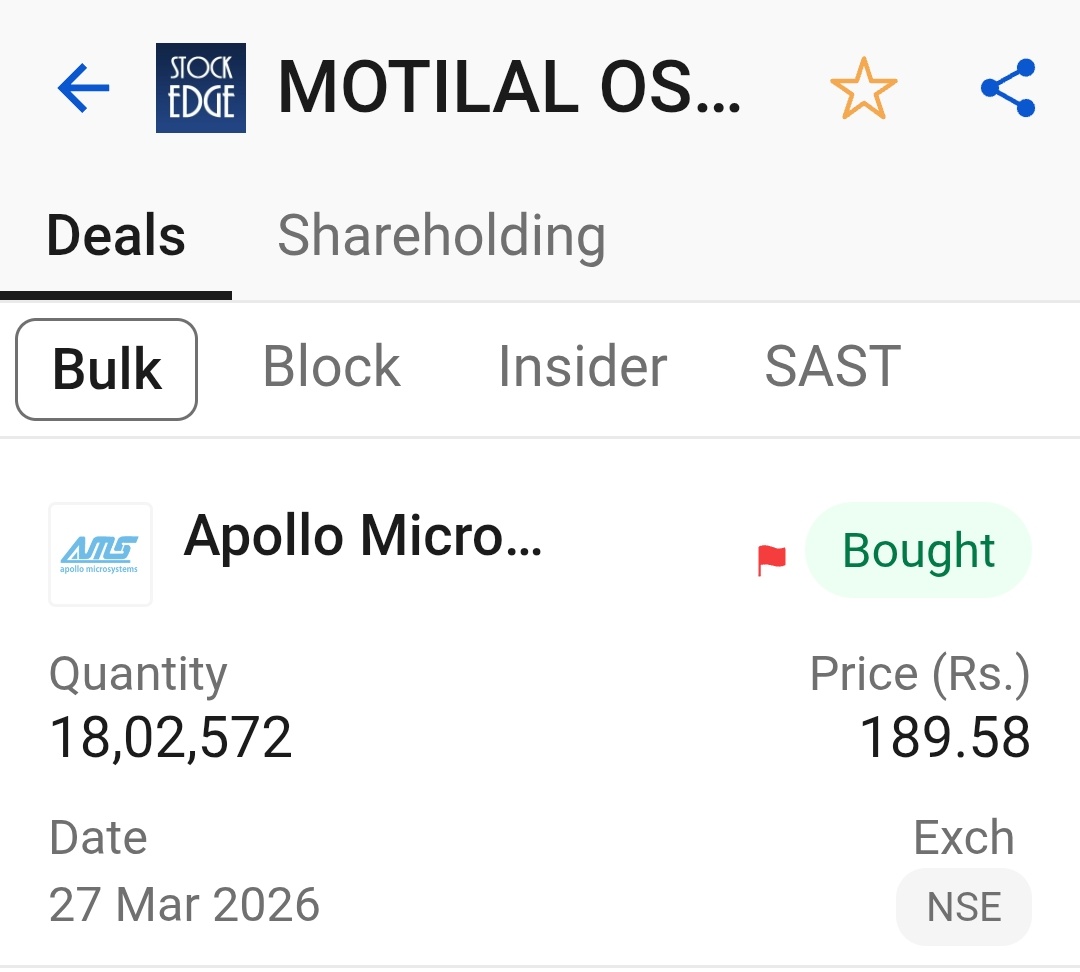Click the StockEdge logo icon
This screenshot has width=1080, height=972.
click(201, 88)
